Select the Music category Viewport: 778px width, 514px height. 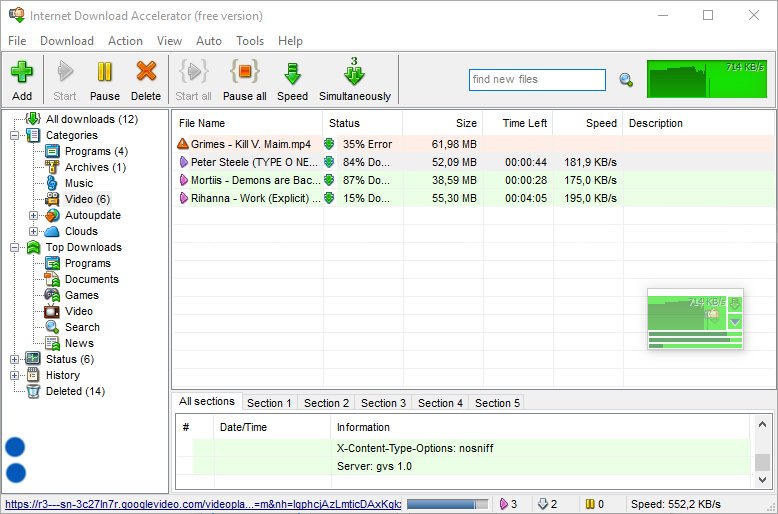79,183
